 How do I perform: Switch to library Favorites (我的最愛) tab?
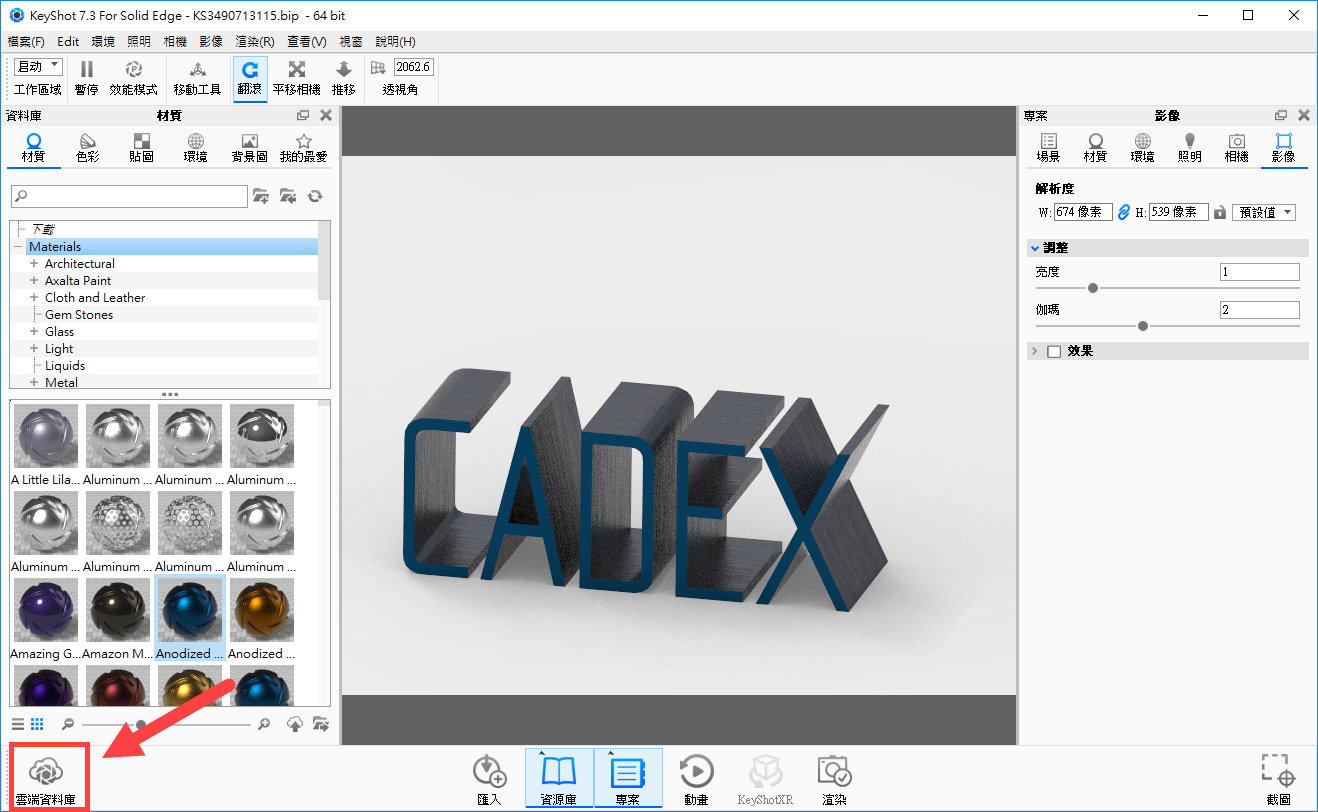click(x=303, y=148)
